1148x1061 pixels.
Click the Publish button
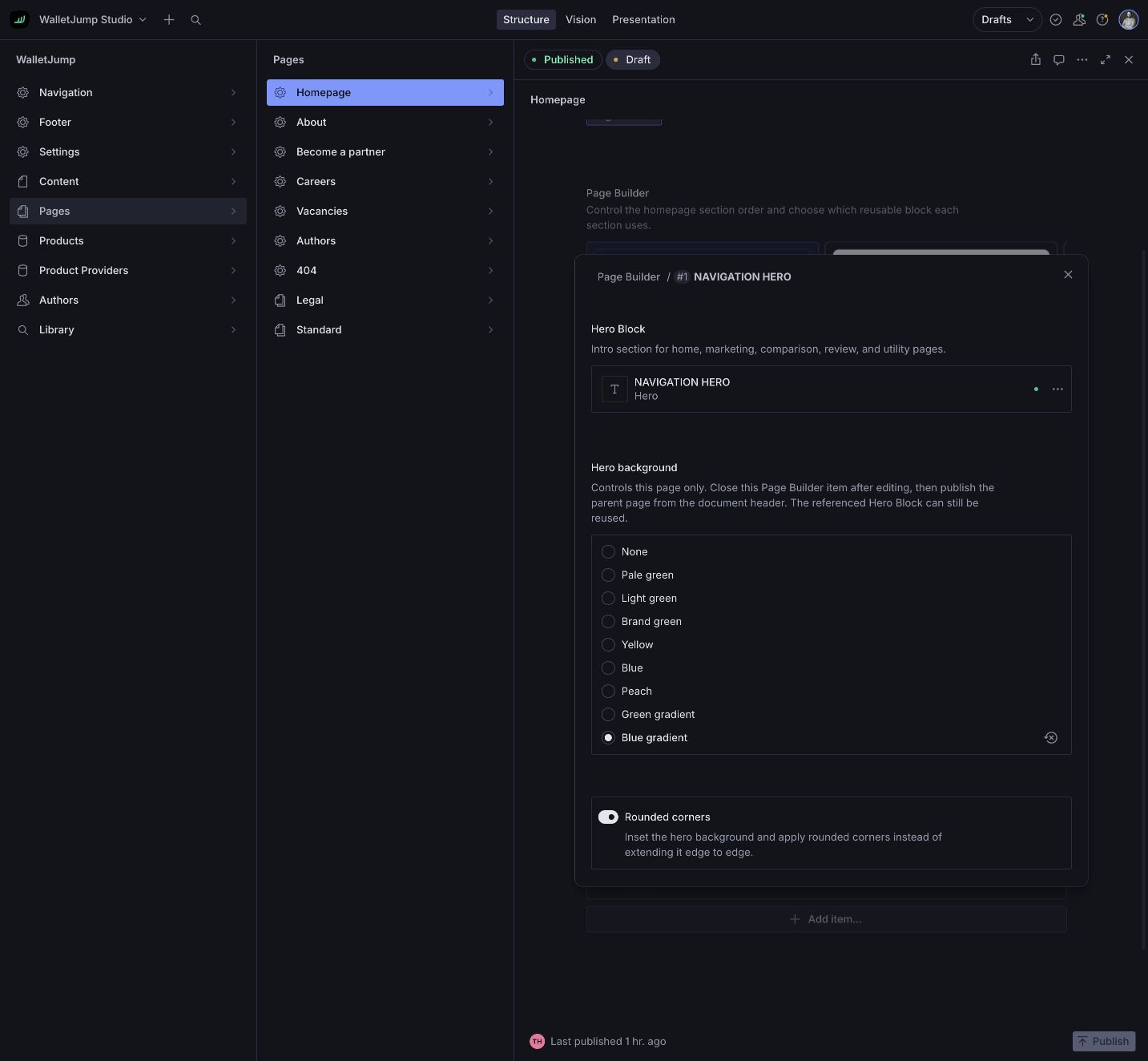1104,1041
